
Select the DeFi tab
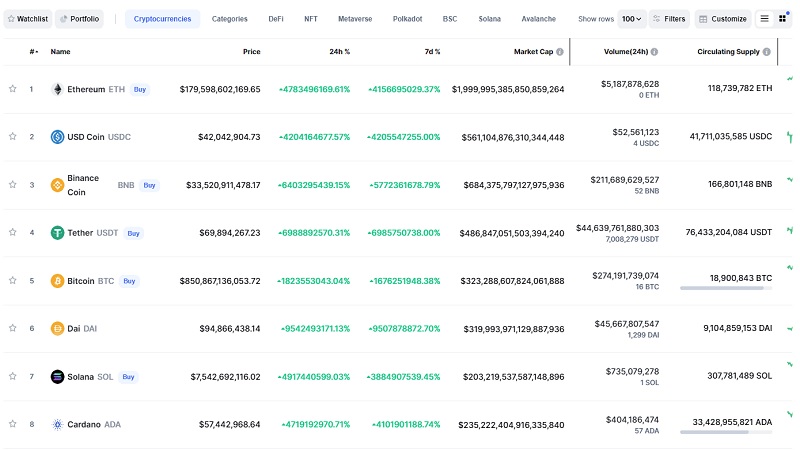[x=276, y=19]
